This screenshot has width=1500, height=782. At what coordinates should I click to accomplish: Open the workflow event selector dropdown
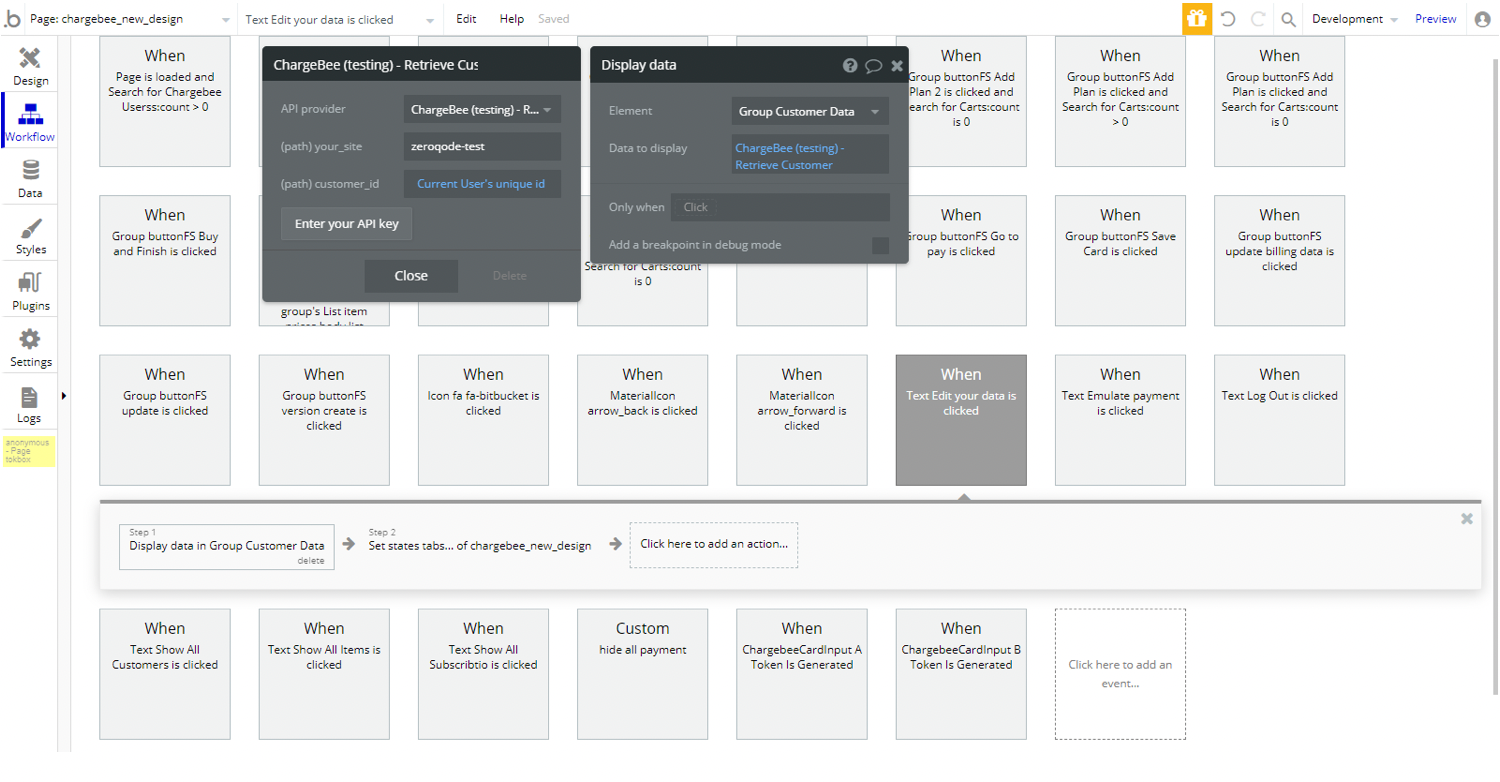pyautogui.click(x=340, y=19)
